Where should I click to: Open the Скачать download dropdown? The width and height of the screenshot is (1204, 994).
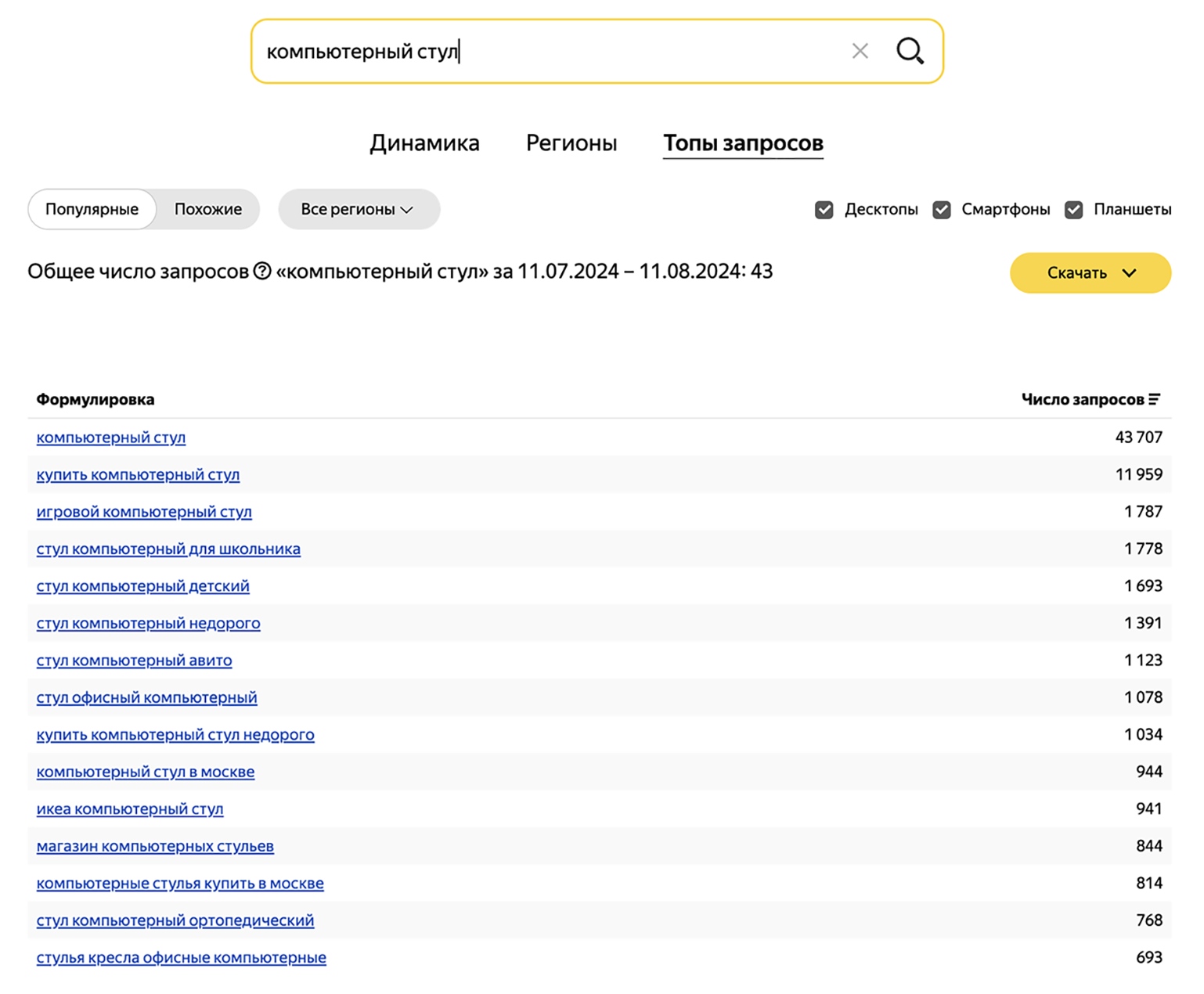[1090, 273]
